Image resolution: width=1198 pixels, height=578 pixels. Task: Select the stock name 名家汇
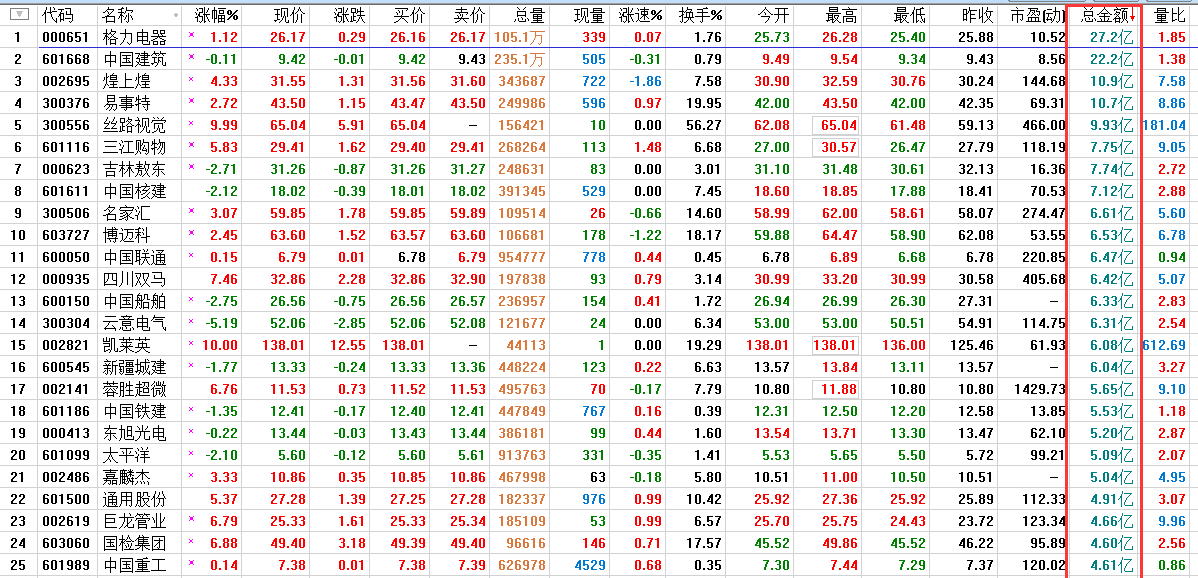[126, 213]
